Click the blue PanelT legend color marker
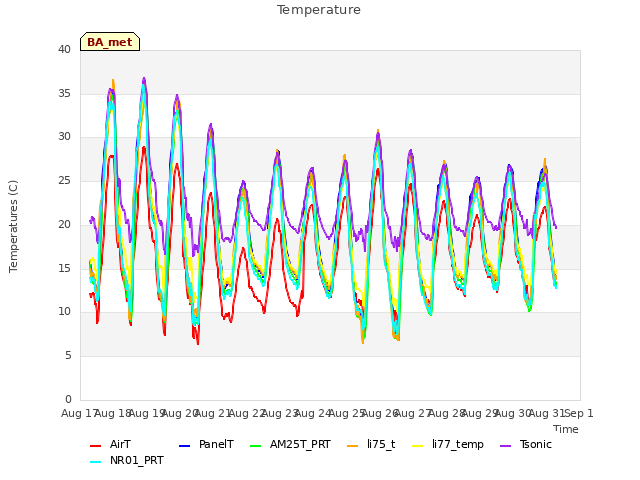Image resolution: width=640 pixels, height=480 pixels. pyautogui.click(x=184, y=446)
